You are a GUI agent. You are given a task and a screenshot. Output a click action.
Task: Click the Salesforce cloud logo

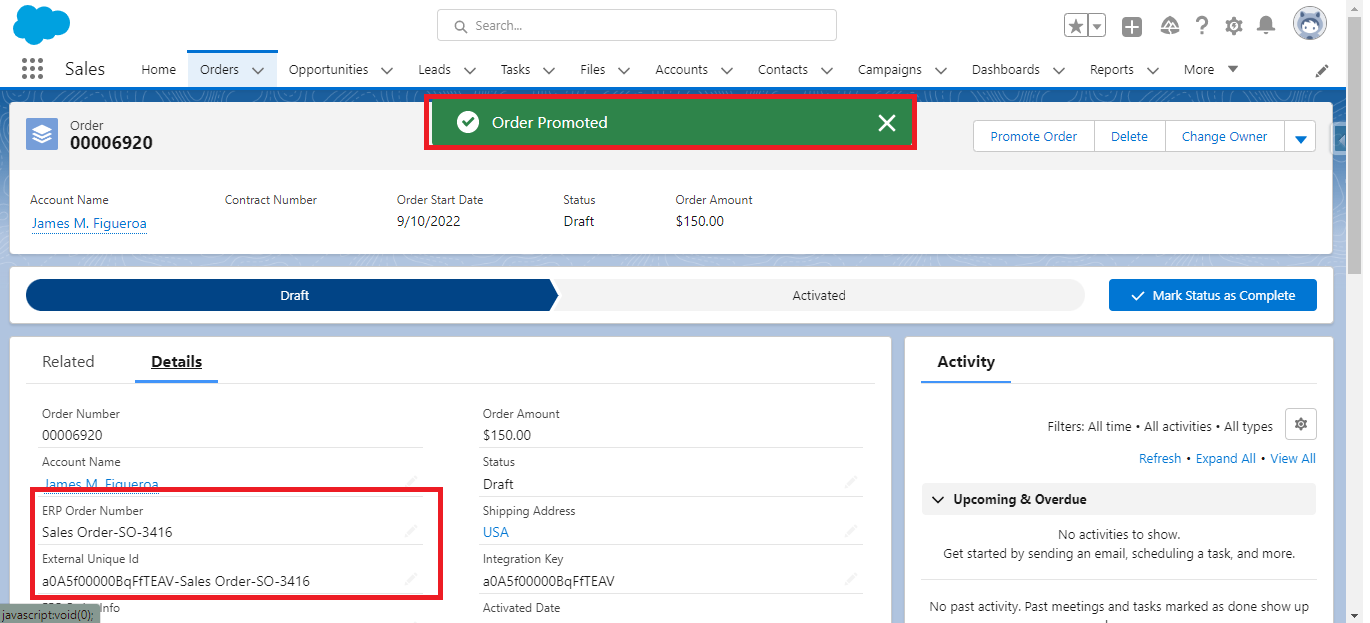click(x=41, y=25)
